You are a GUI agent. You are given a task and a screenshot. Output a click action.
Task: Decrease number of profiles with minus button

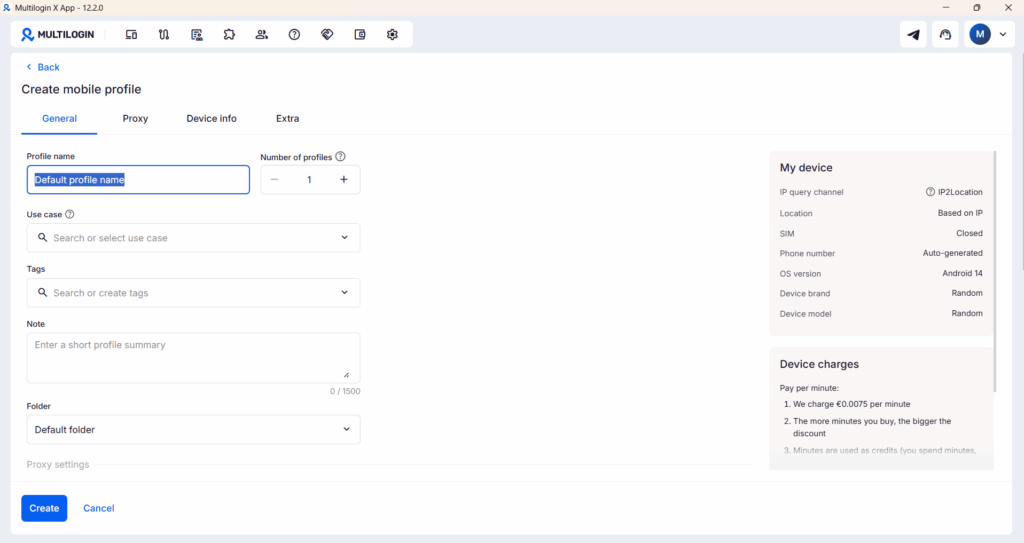(275, 180)
